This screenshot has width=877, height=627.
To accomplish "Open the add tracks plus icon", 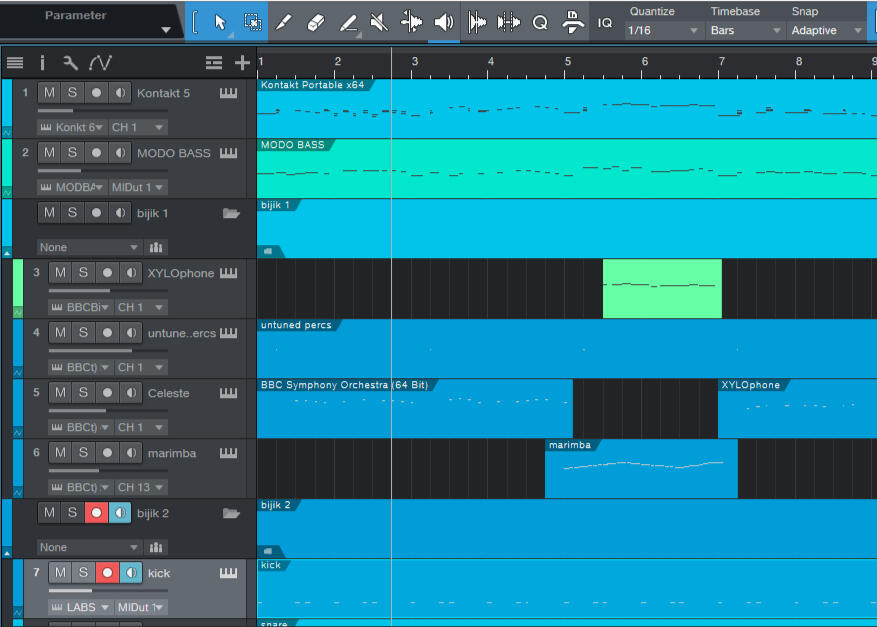I will (x=242, y=63).
